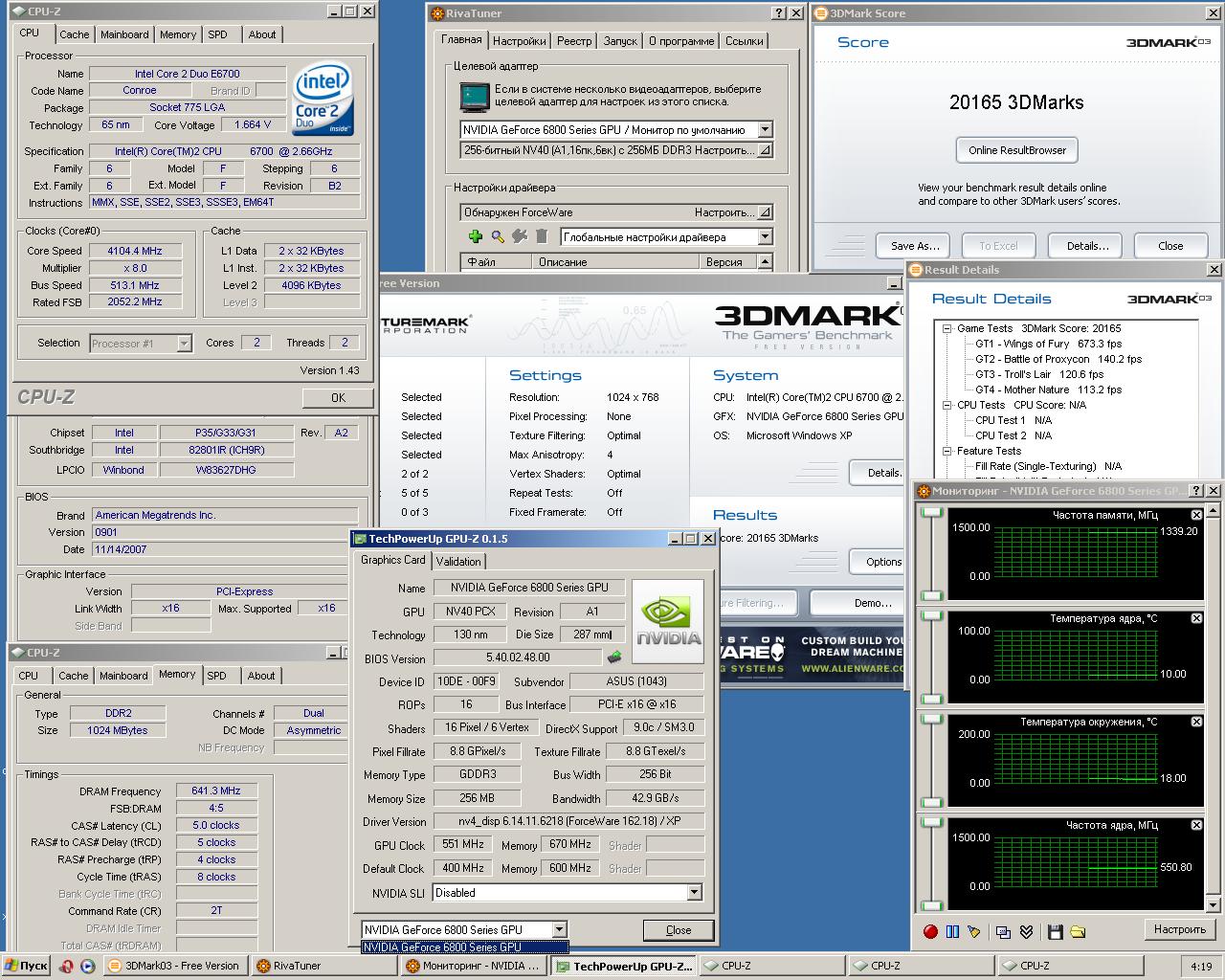
Task: Close the core clock frequency graph
Action: click(x=1196, y=825)
